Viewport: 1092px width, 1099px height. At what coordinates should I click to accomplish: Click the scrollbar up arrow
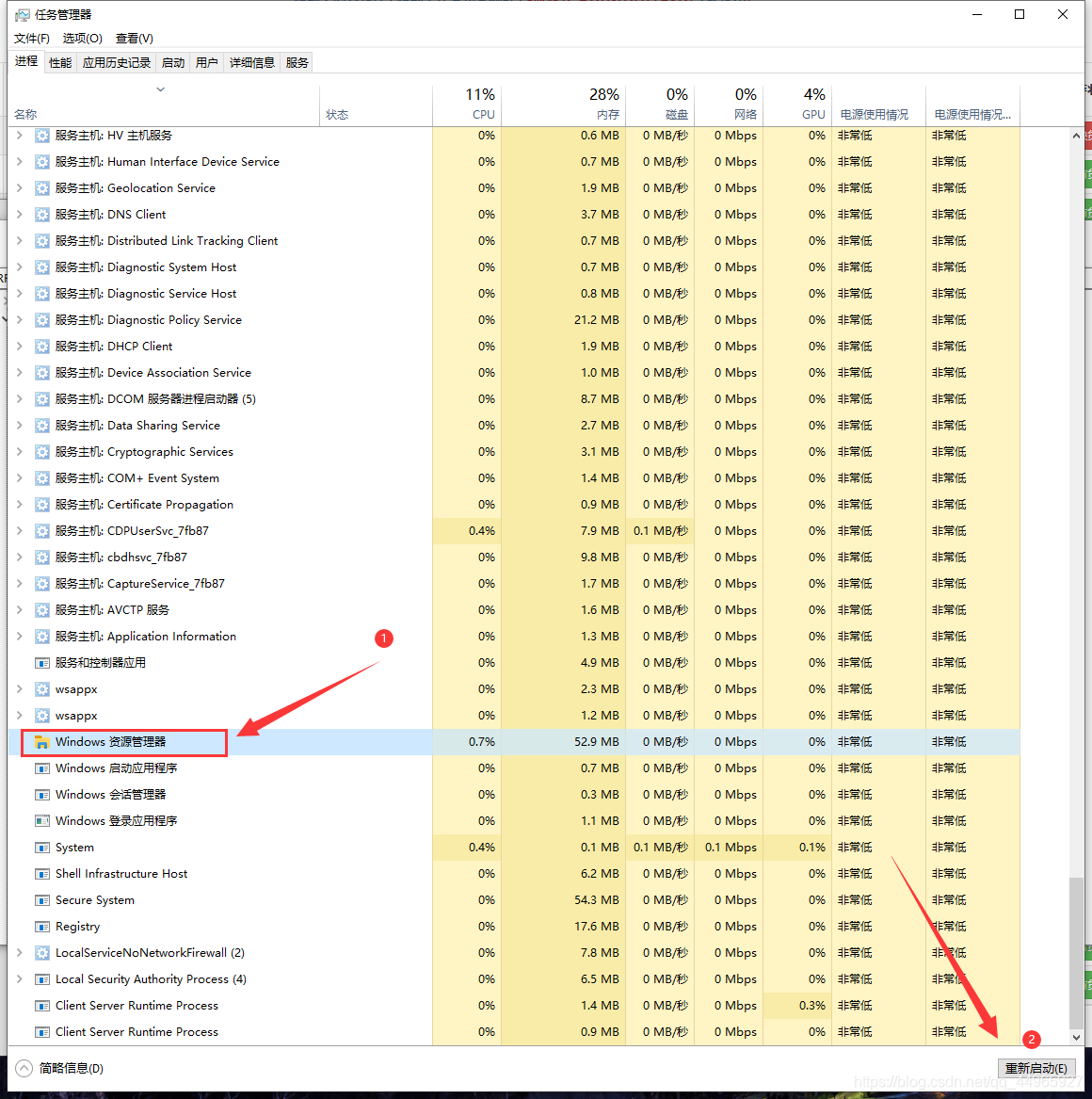tap(1077, 136)
